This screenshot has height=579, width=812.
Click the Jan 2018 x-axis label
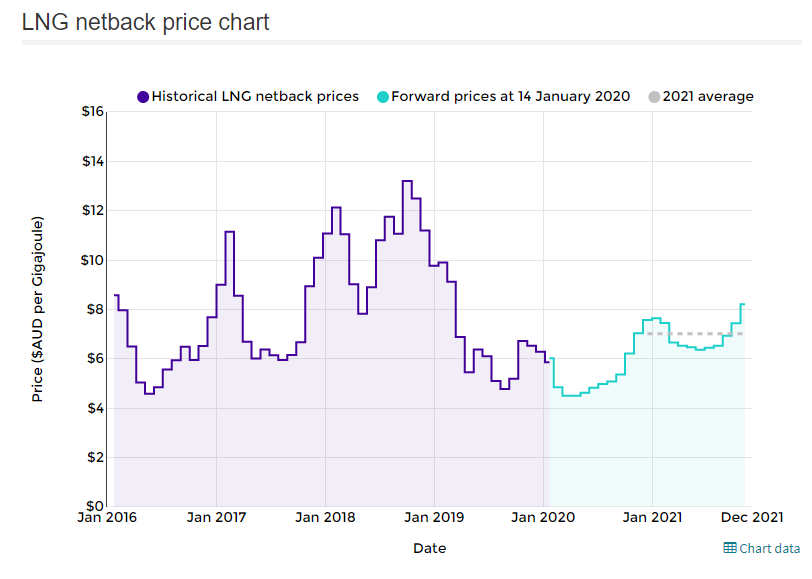tap(325, 517)
